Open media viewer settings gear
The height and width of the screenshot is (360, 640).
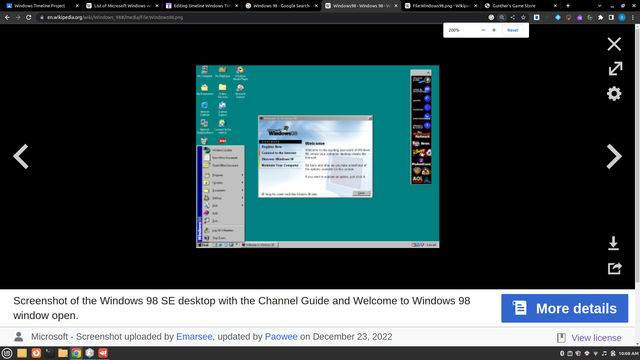point(614,93)
